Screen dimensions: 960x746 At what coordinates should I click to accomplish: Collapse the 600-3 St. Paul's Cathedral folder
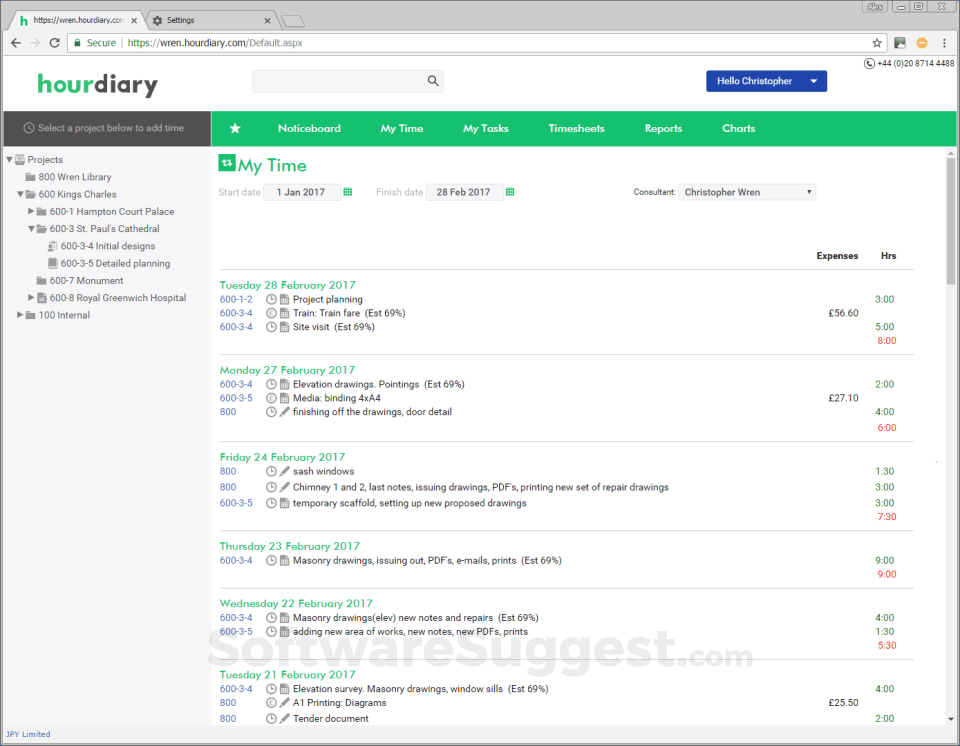click(x=31, y=228)
